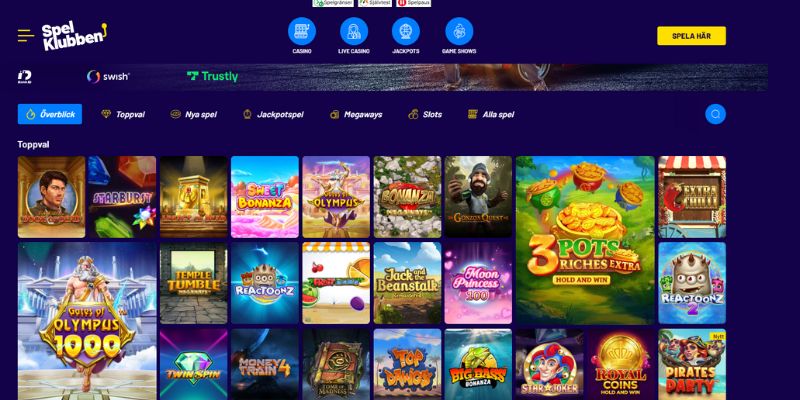Click the yellow Spela Här button
Viewport: 800px width, 400px height.
[x=691, y=36]
